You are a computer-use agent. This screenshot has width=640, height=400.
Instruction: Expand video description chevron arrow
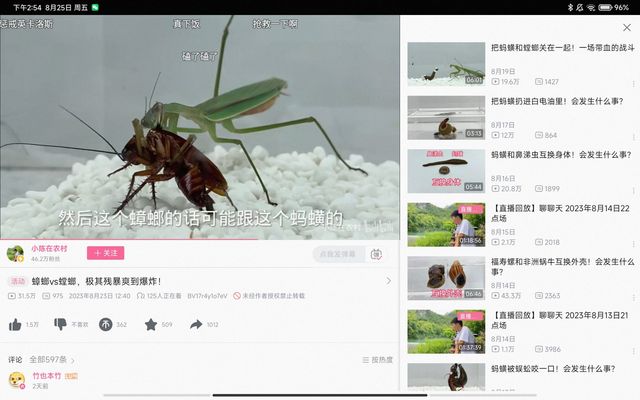[x=388, y=281]
